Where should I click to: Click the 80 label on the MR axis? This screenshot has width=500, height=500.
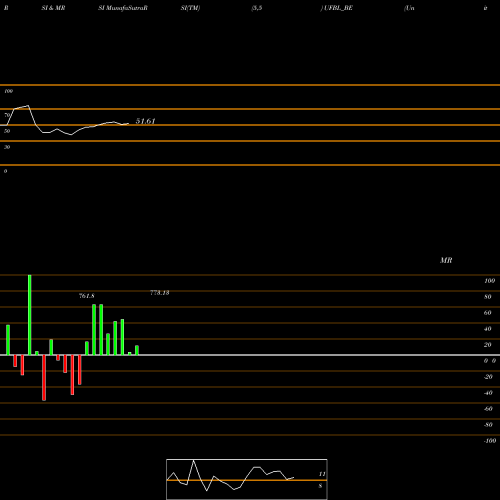(488, 297)
